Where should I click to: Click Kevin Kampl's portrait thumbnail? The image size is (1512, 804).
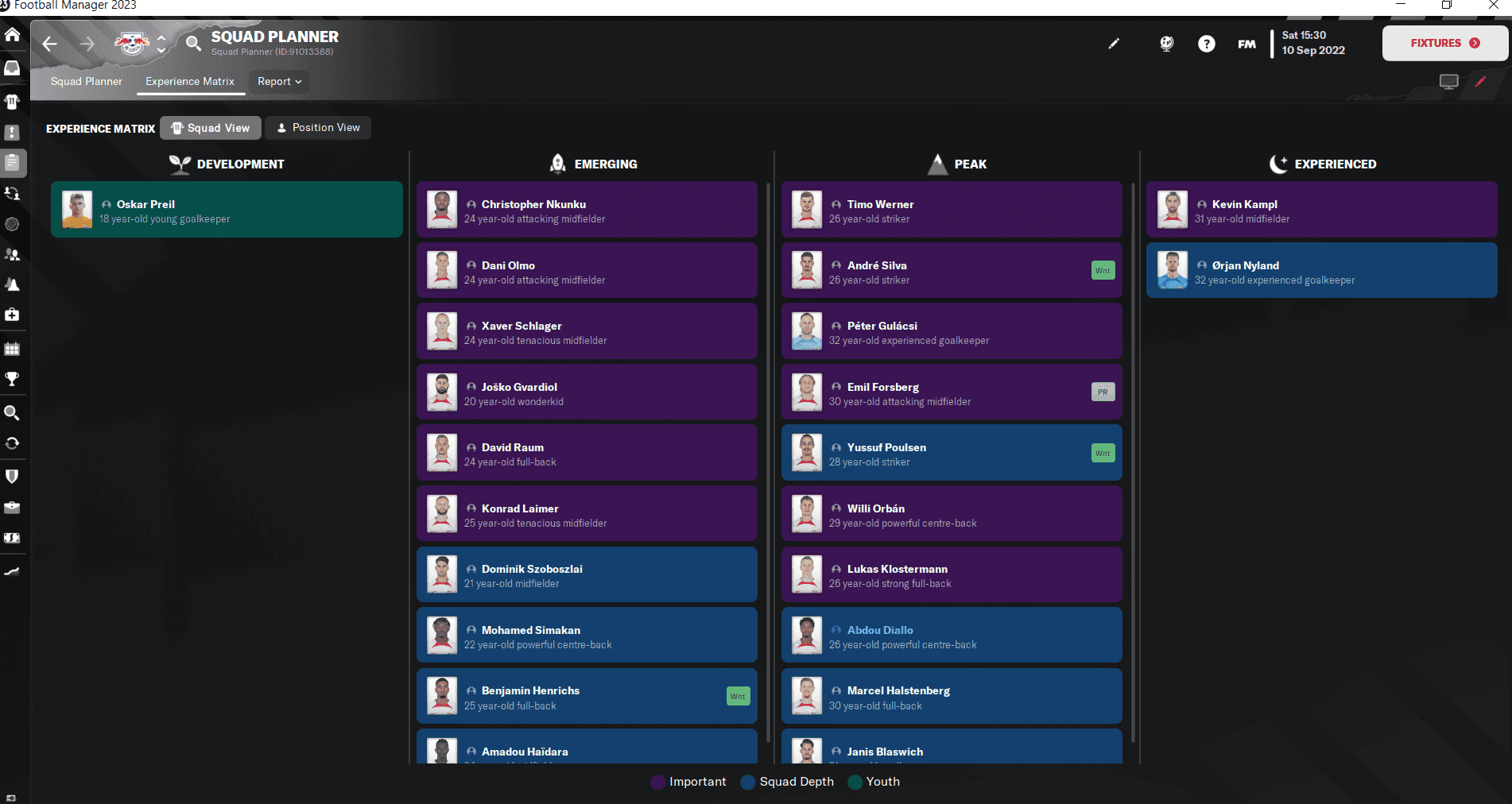[x=1173, y=210]
